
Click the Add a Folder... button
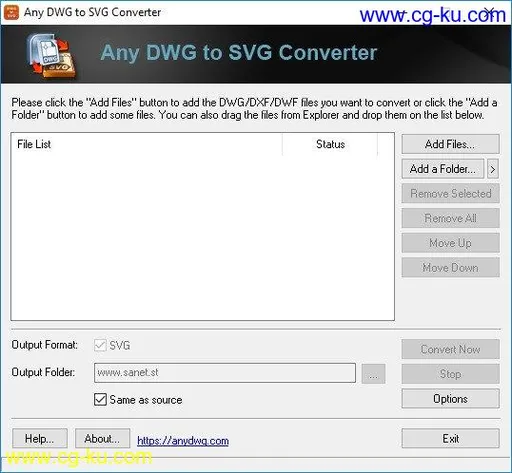[443, 169]
